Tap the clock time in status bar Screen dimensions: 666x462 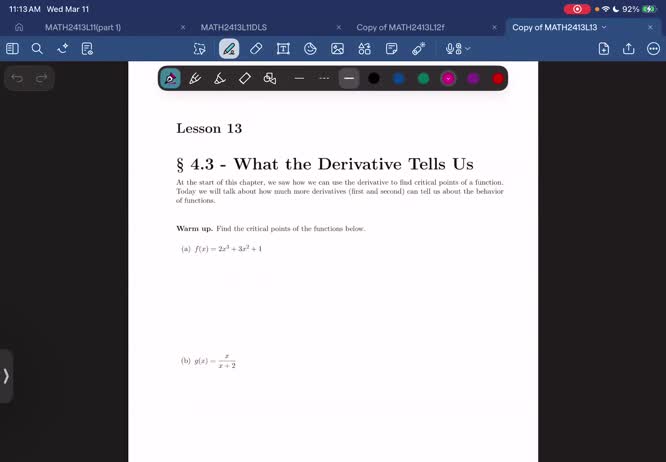tap(25, 9)
